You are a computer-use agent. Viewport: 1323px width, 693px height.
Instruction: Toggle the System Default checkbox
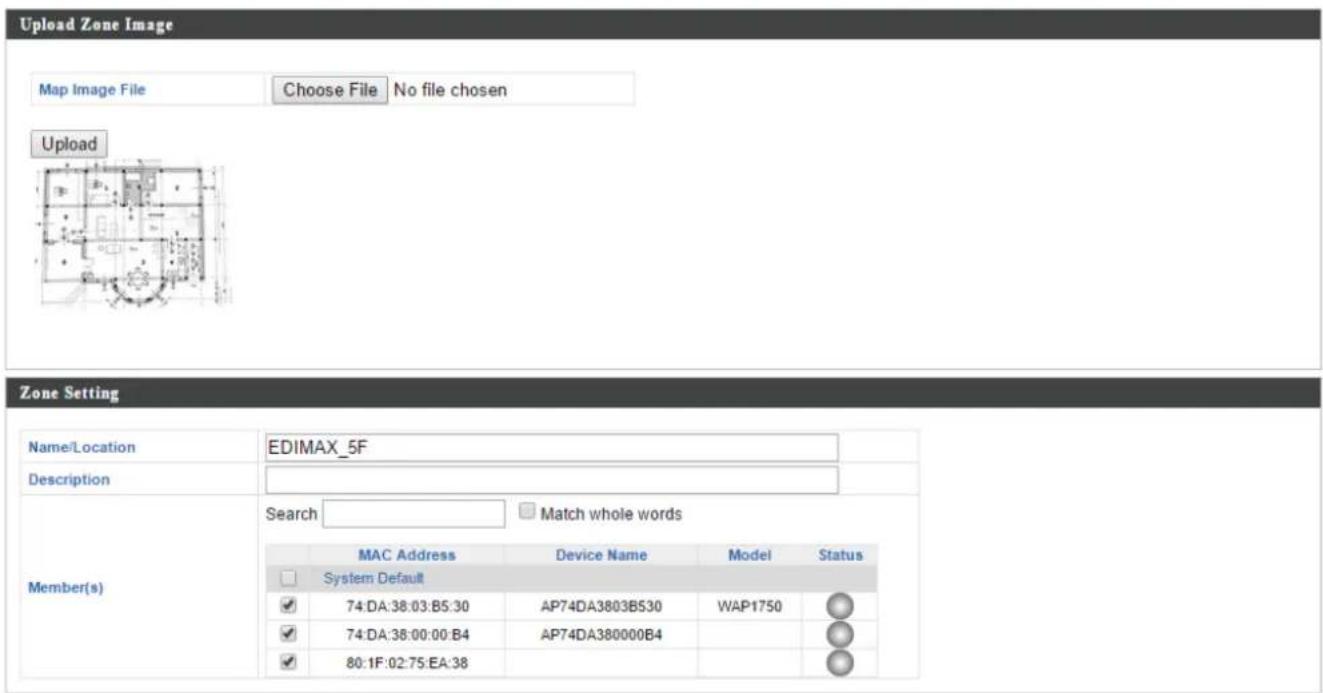coord(289,578)
